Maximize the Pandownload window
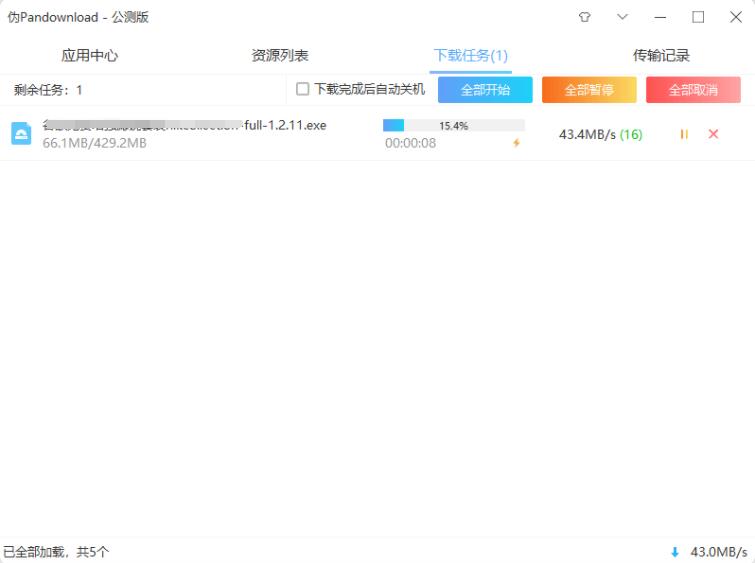 tap(698, 17)
